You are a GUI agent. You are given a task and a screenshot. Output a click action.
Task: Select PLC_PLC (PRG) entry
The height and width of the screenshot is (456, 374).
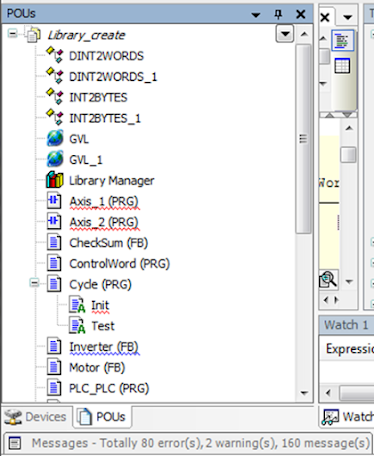click(109, 388)
